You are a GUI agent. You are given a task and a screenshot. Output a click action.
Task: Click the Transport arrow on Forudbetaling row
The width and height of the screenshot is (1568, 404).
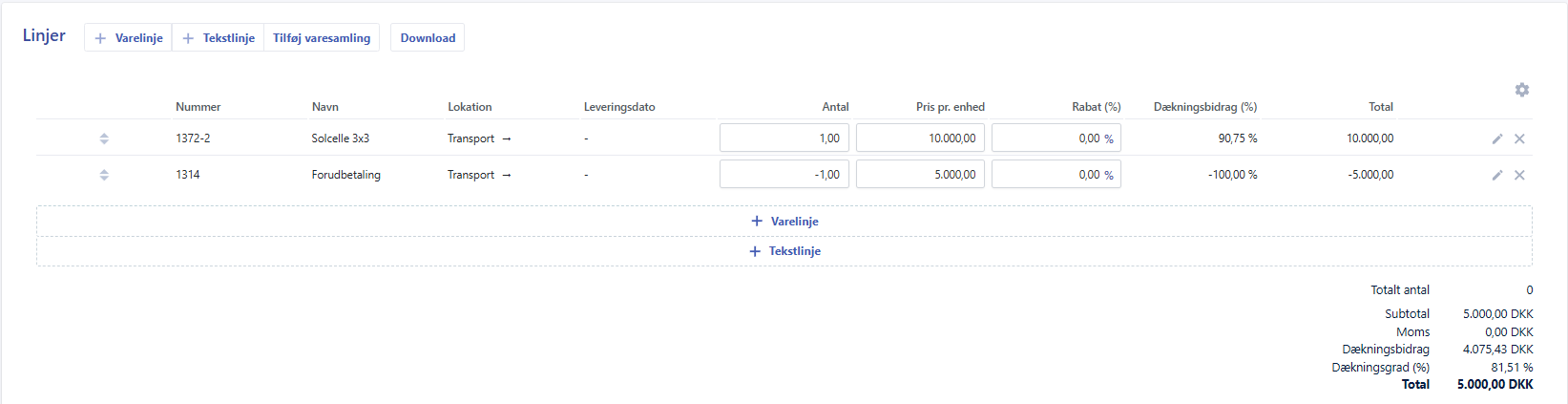tap(506, 175)
